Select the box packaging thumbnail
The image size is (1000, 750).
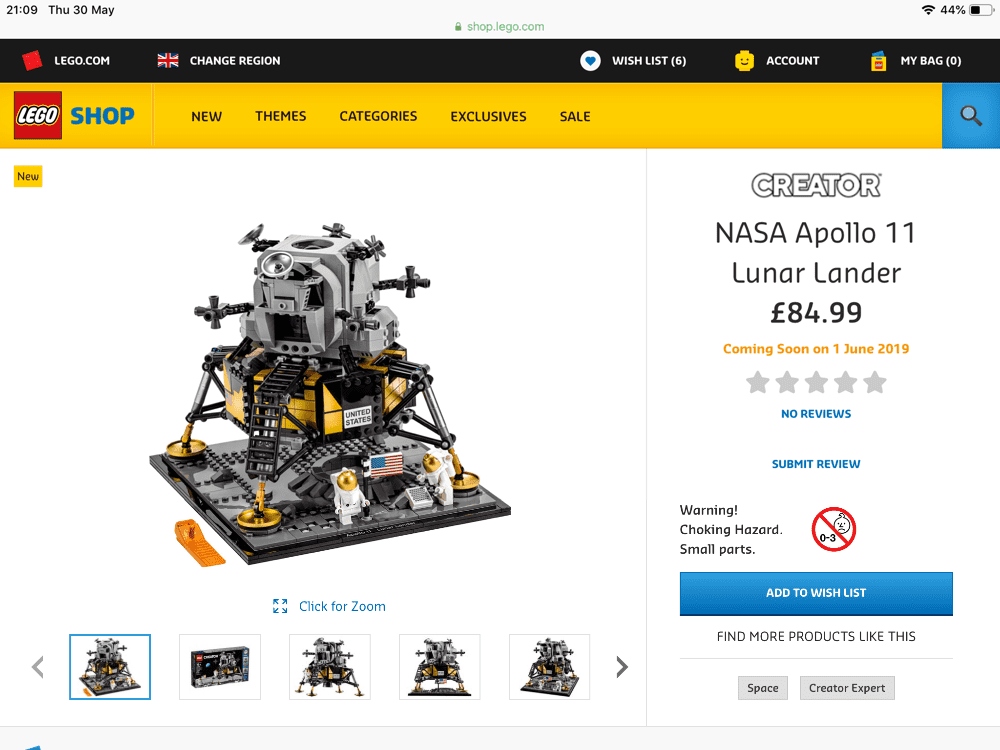(x=220, y=667)
